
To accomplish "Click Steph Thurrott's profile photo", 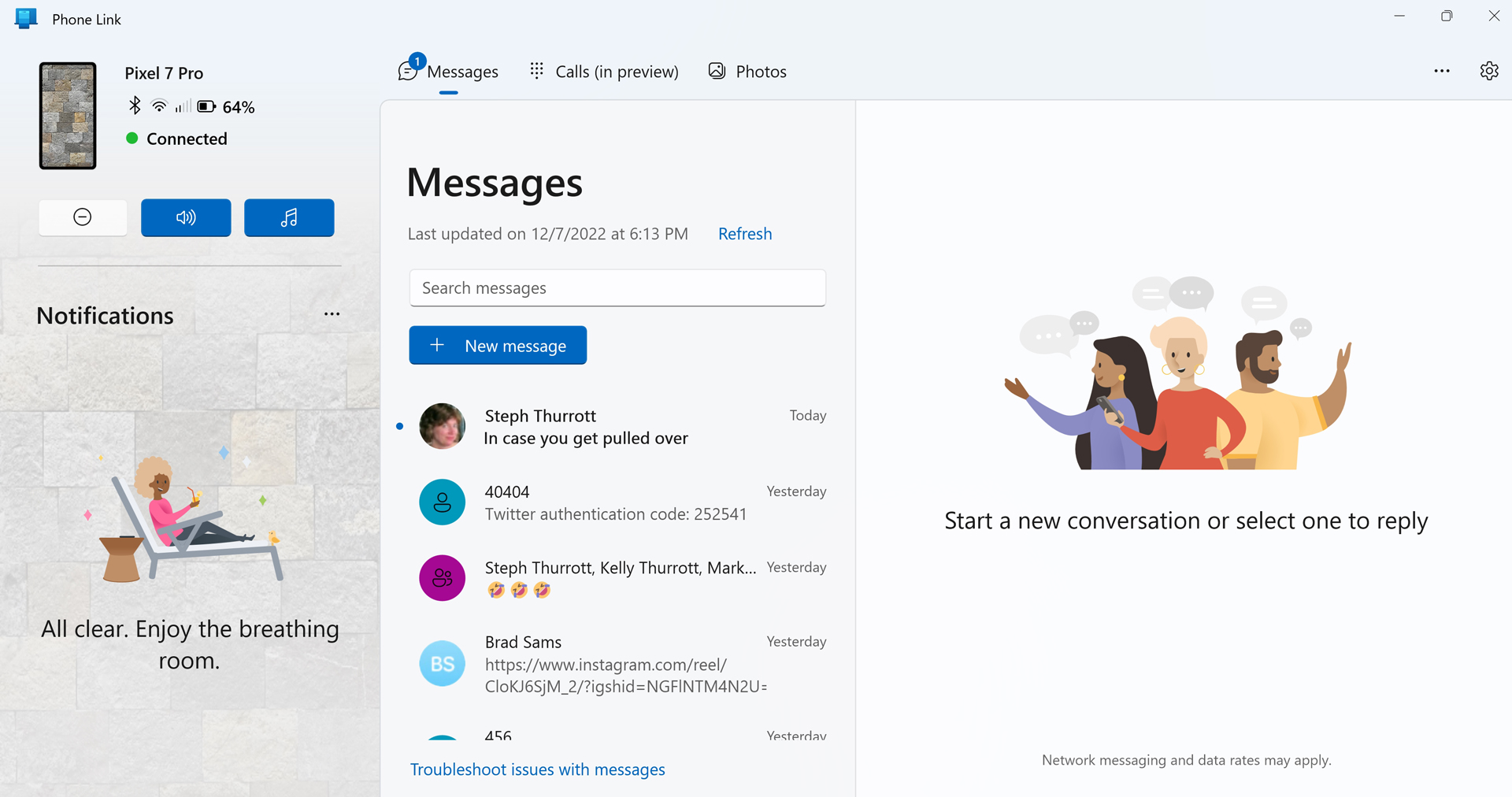I will [443, 426].
